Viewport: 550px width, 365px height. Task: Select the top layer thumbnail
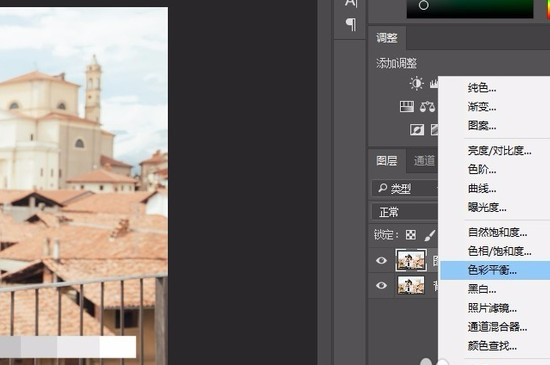411,260
